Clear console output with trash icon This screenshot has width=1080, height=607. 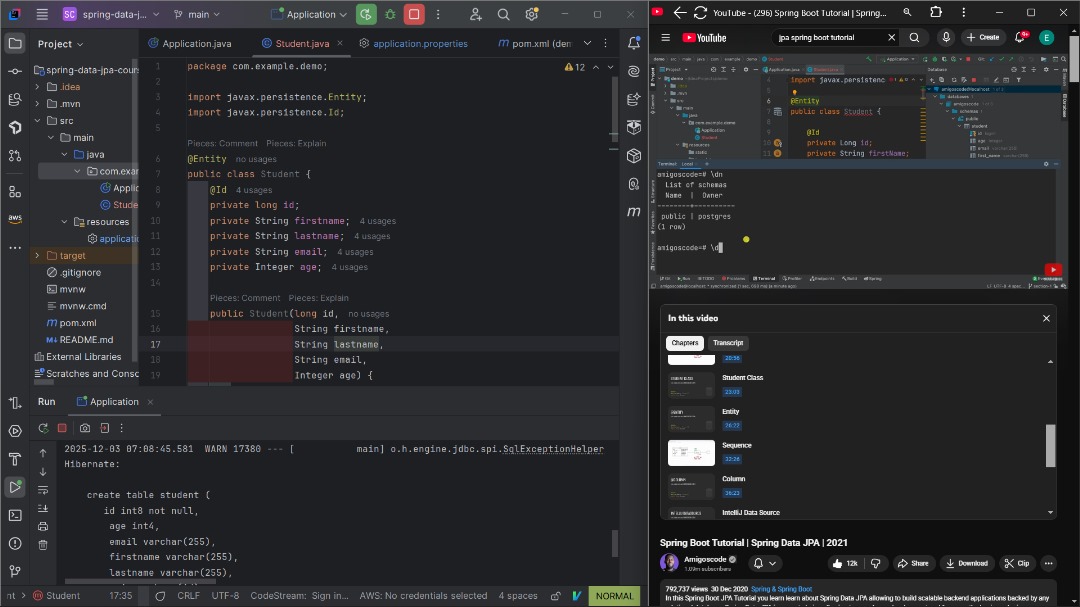click(x=43, y=545)
